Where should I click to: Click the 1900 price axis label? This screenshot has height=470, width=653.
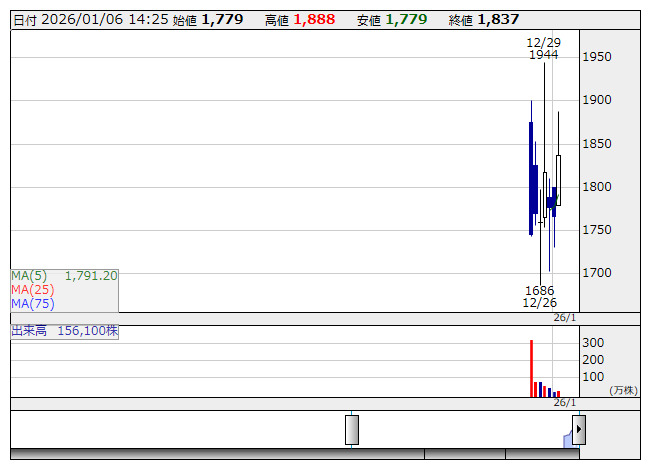click(x=597, y=100)
